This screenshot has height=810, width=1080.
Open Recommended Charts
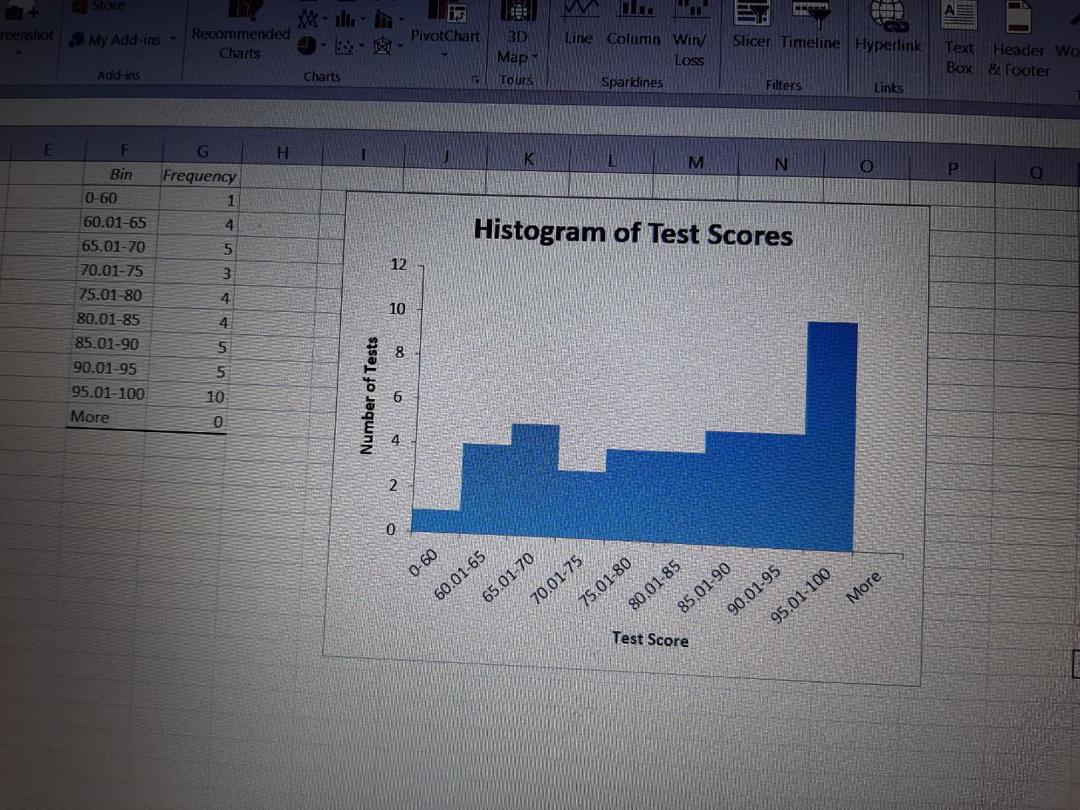pos(240,31)
